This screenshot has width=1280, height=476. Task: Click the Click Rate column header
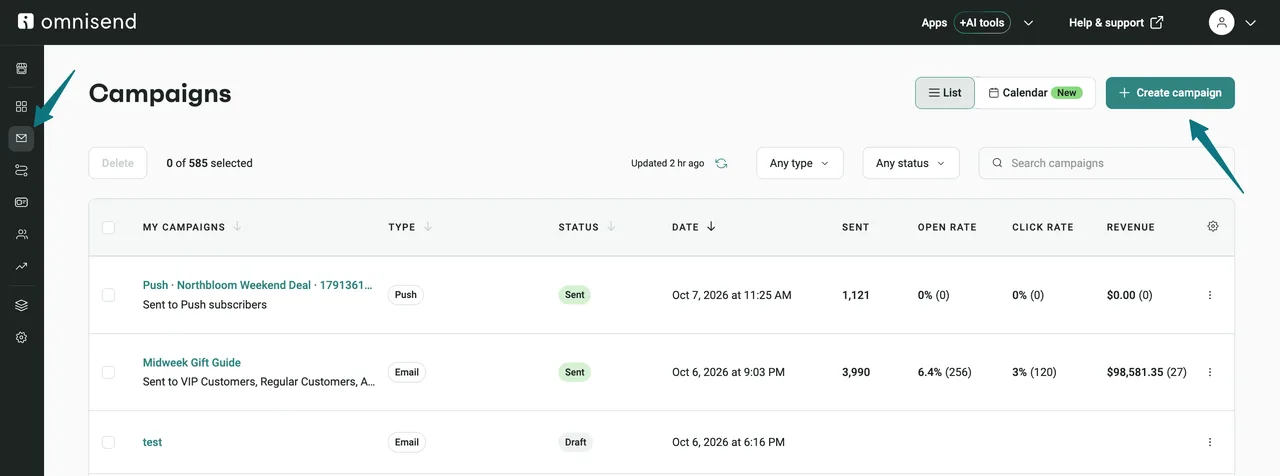(1043, 227)
